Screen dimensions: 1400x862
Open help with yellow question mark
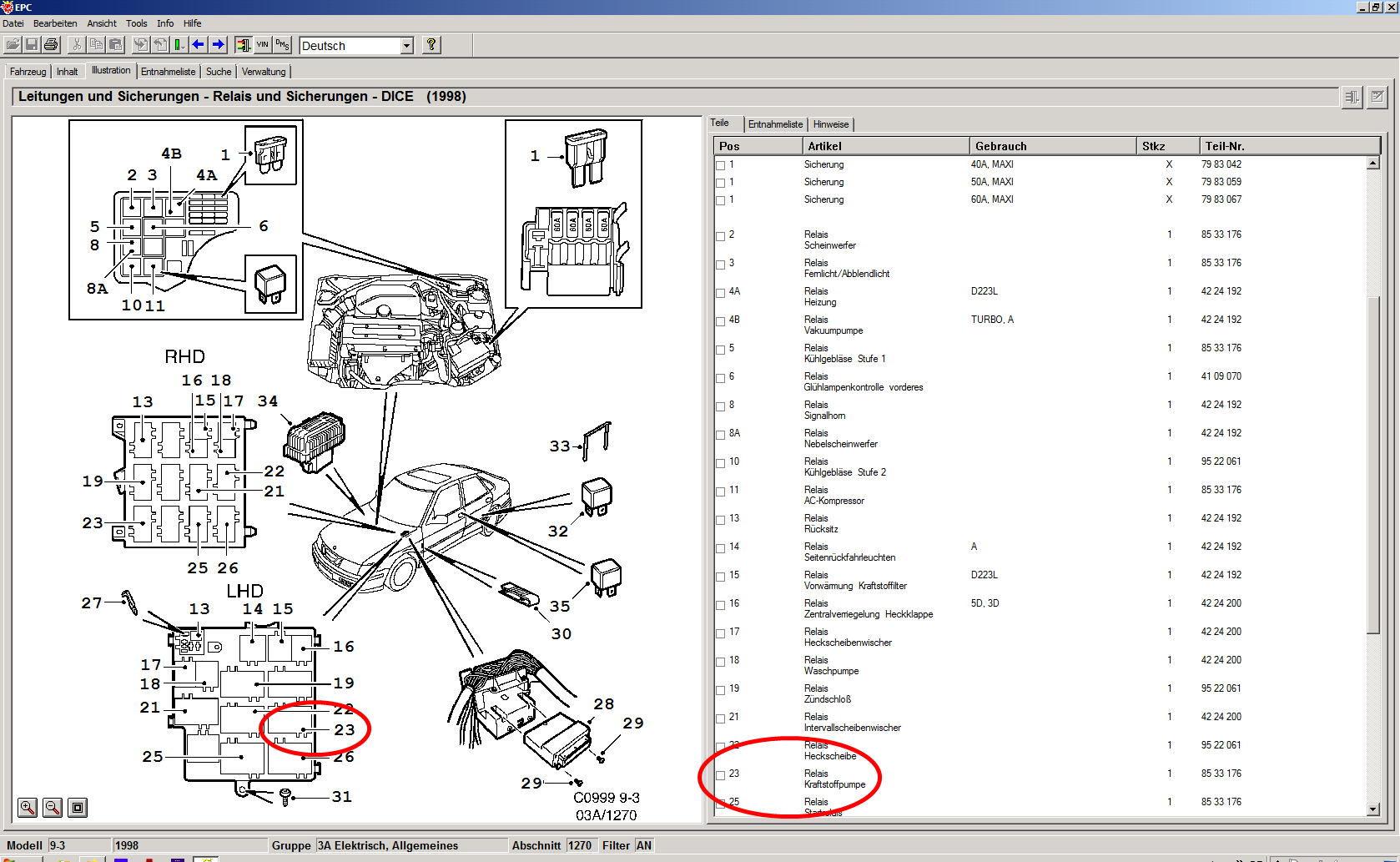(x=431, y=45)
